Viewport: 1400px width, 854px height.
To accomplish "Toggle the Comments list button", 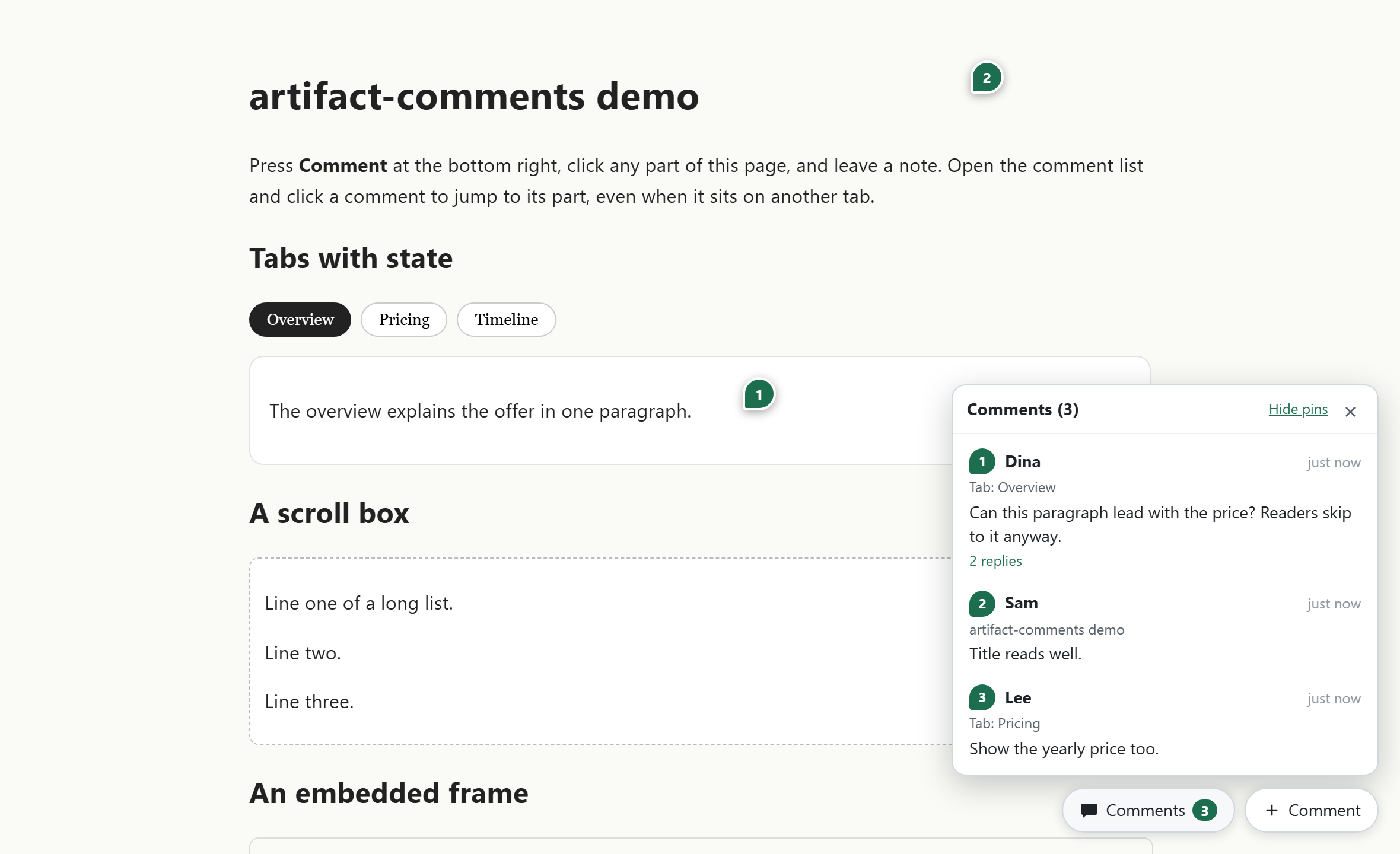I will [x=1148, y=810].
